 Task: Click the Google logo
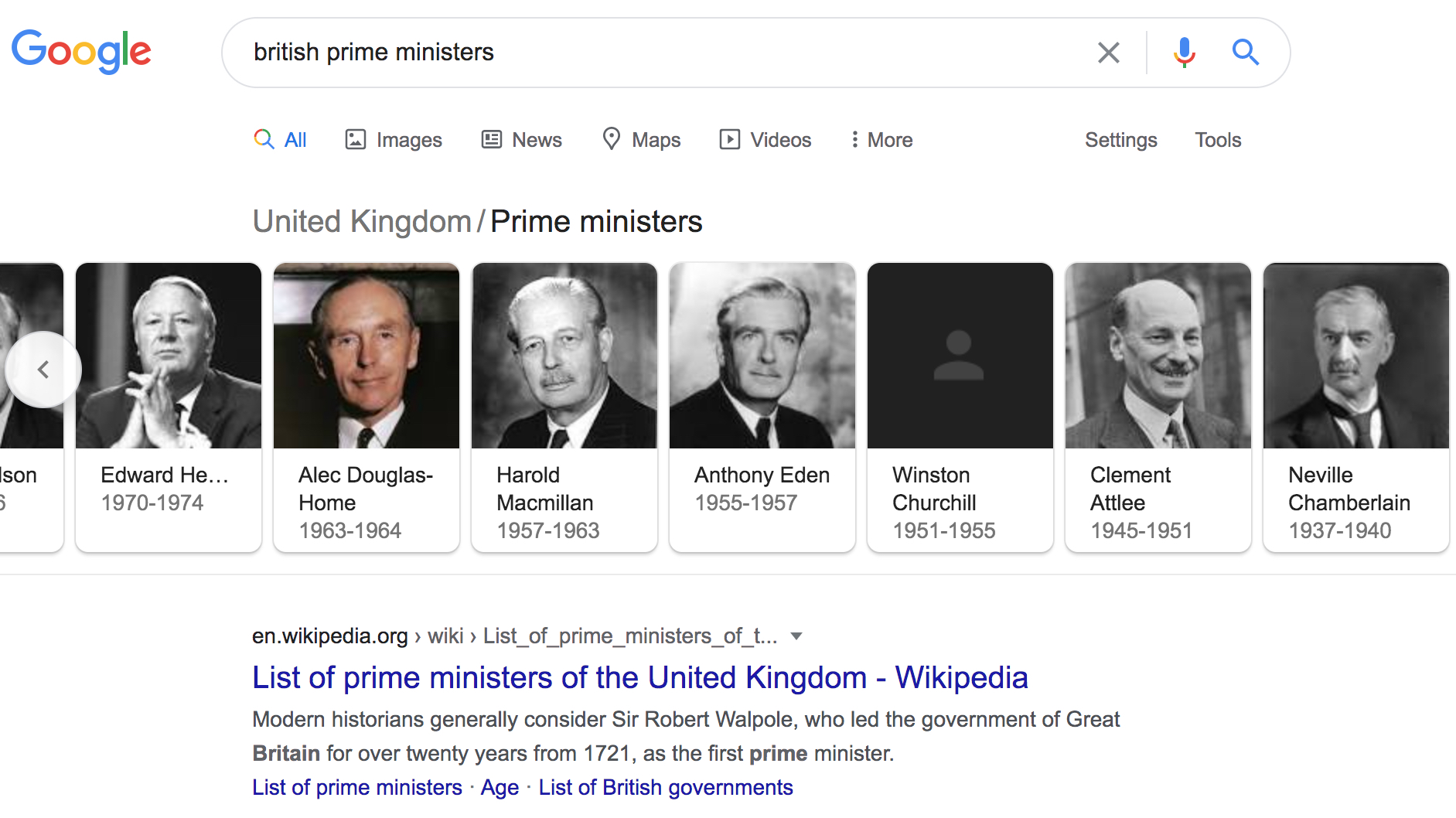coord(81,51)
